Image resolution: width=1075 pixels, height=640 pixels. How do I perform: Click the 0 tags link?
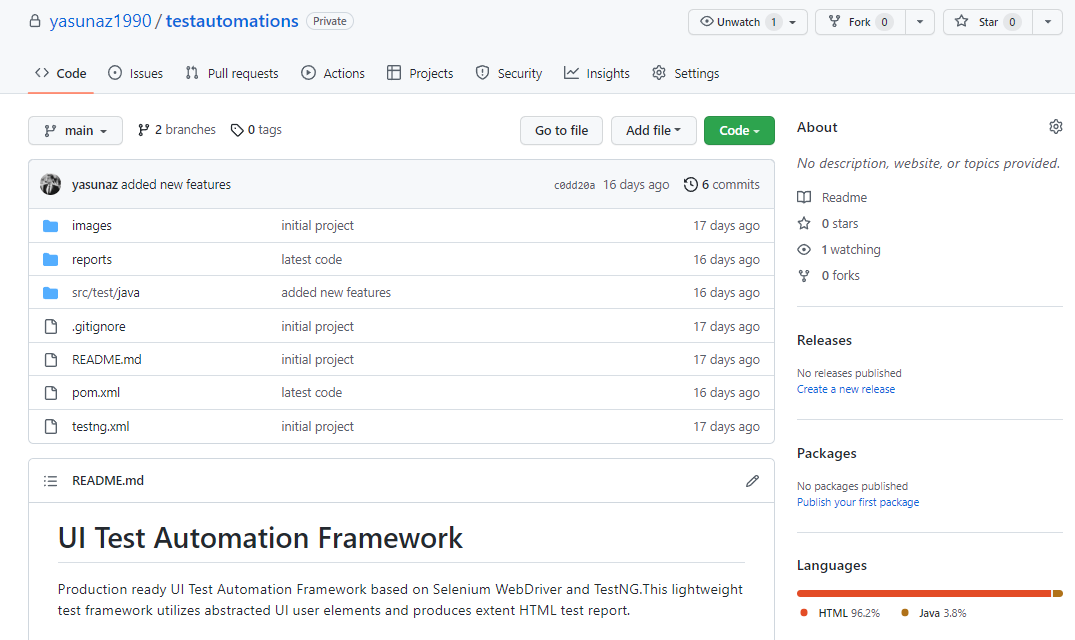[256, 130]
